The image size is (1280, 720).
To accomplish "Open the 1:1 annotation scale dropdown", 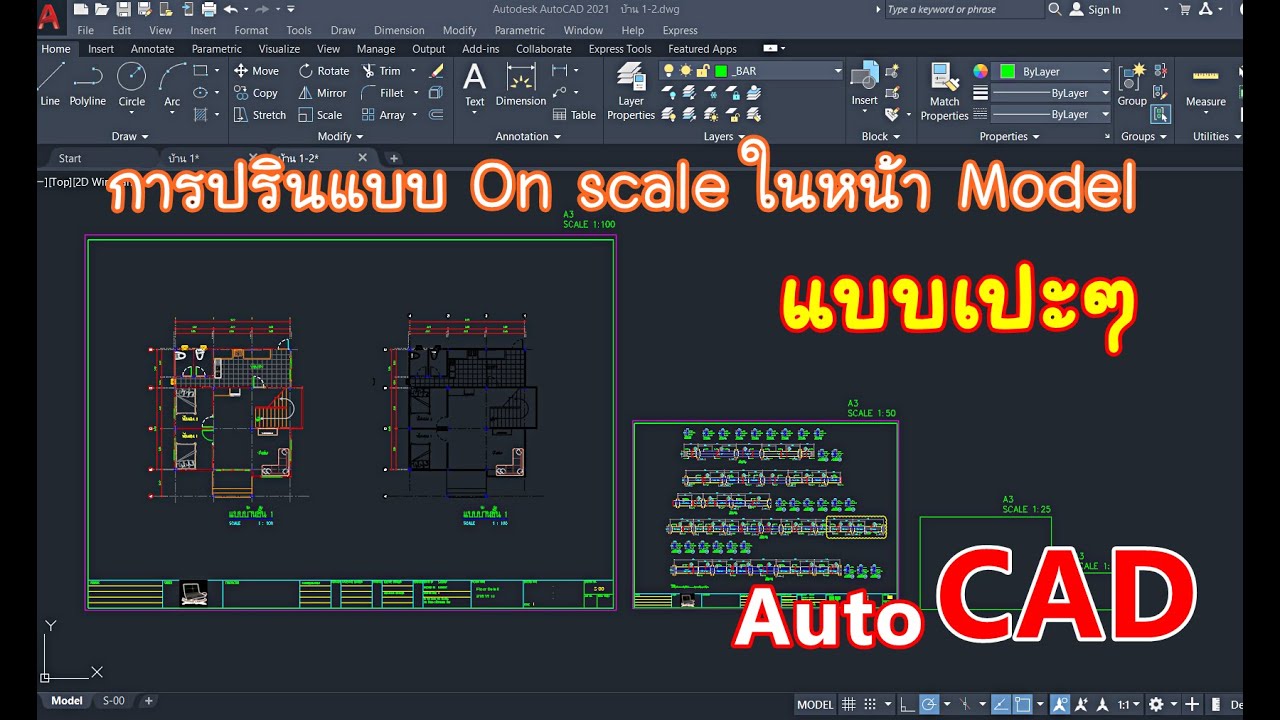I will [1129, 705].
